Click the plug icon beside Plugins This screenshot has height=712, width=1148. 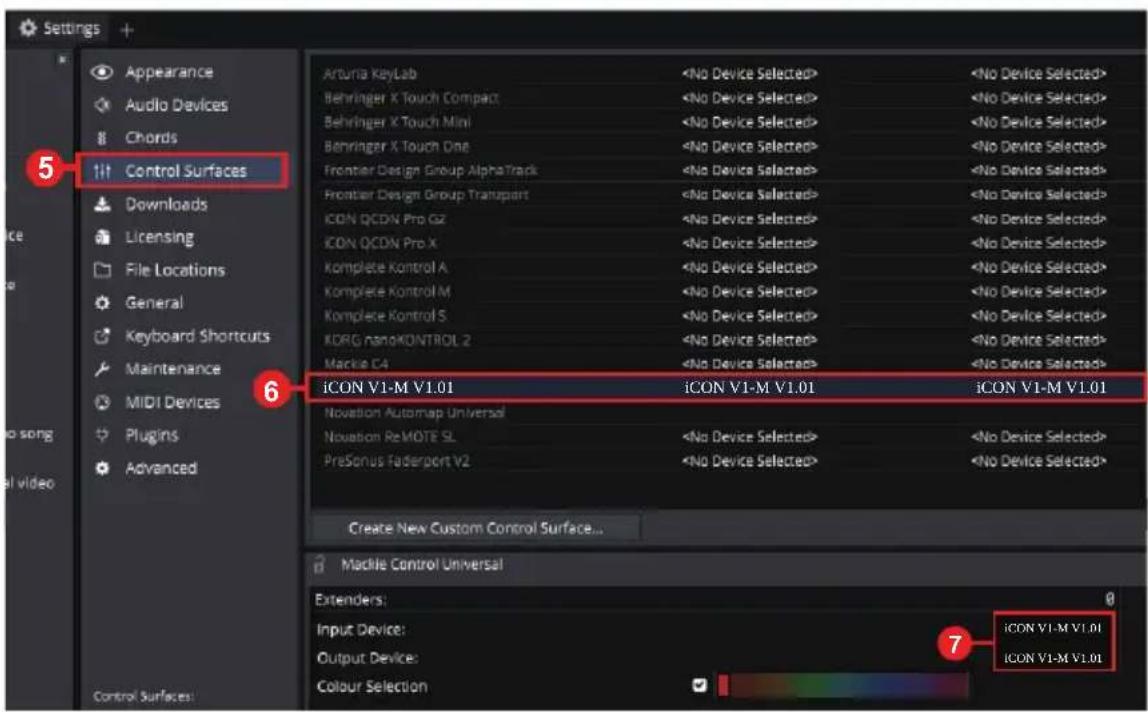(102, 435)
